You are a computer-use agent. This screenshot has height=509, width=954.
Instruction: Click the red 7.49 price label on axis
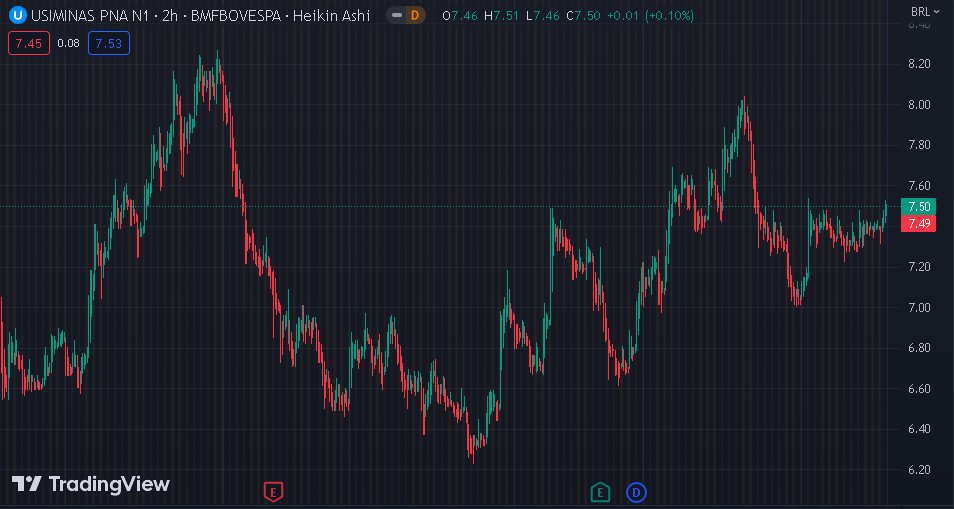[x=919, y=223]
